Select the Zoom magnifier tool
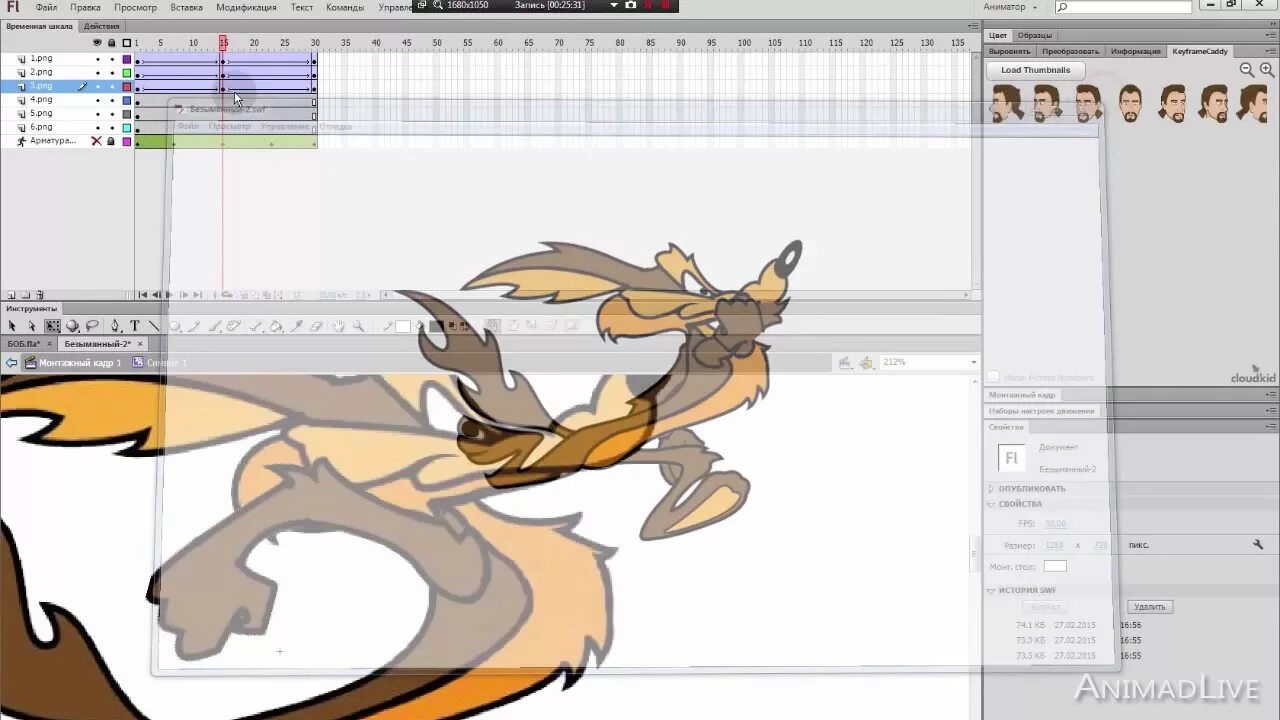Screen dimensions: 1280x720 coord(358,326)
